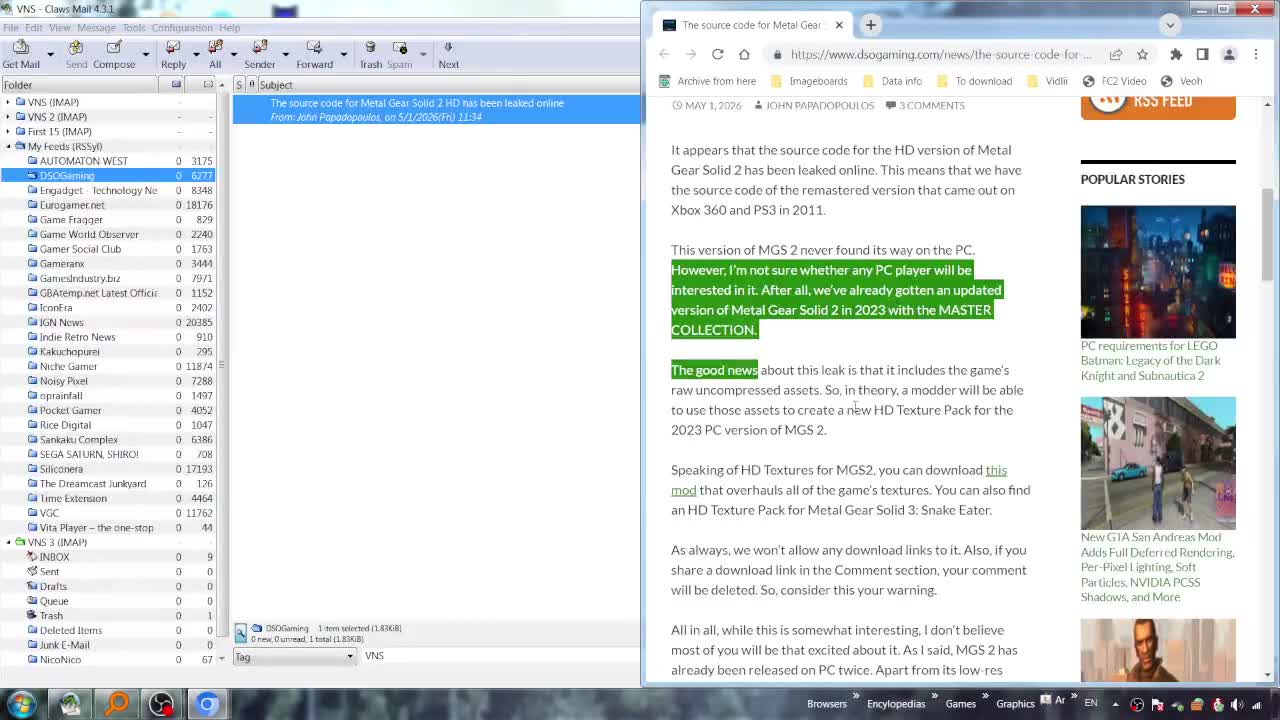The width and height of the screenshot is (1280, 720).
Task: Open the Sender dropdown arrow
Action: tap(285, 54)
